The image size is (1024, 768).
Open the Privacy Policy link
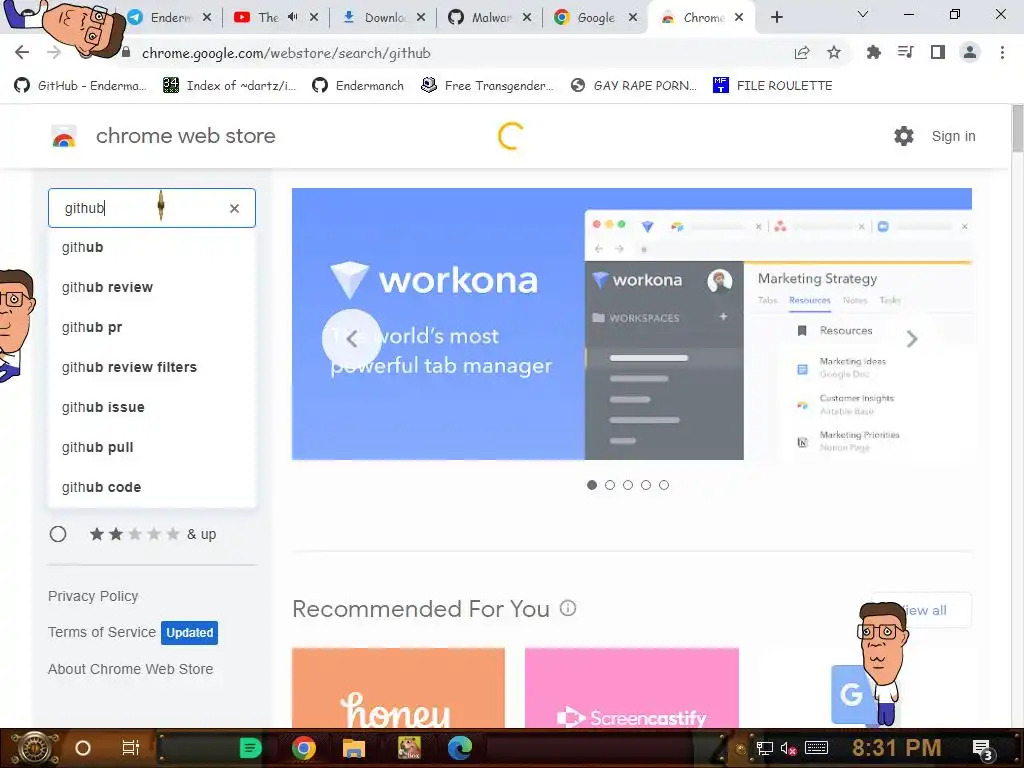[x=93, y=596]
